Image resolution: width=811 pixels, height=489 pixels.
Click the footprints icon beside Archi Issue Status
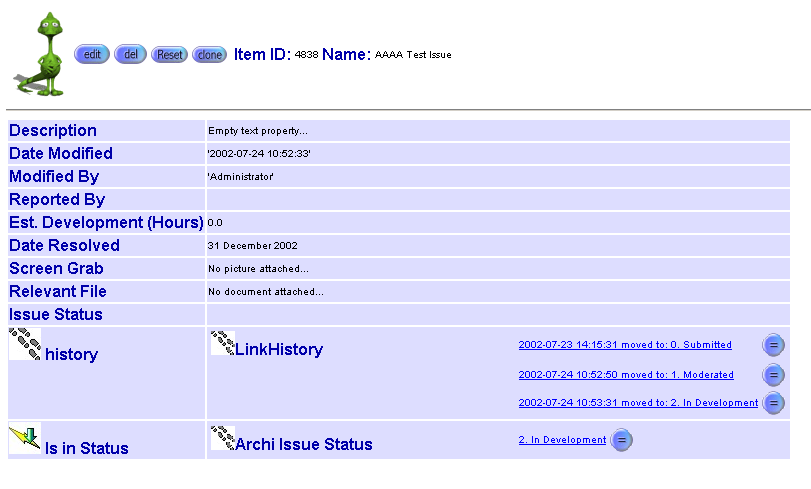(222, 438)
